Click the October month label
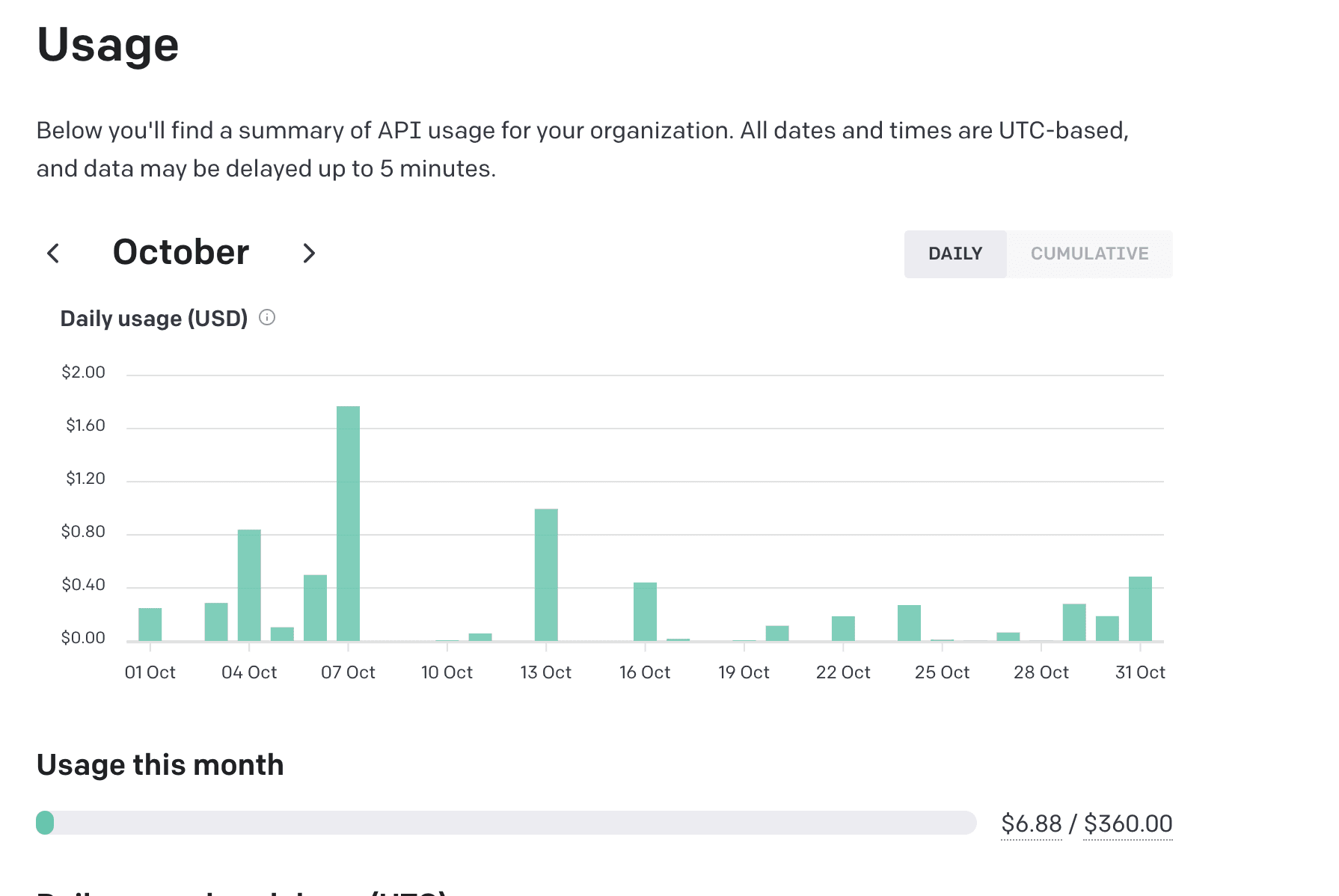The height and width of the screenshot is (896, 1339). [181, 252]
